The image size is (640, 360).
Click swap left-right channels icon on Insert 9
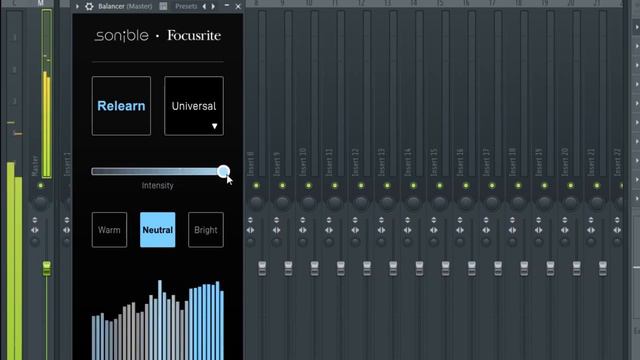[276, 230]
